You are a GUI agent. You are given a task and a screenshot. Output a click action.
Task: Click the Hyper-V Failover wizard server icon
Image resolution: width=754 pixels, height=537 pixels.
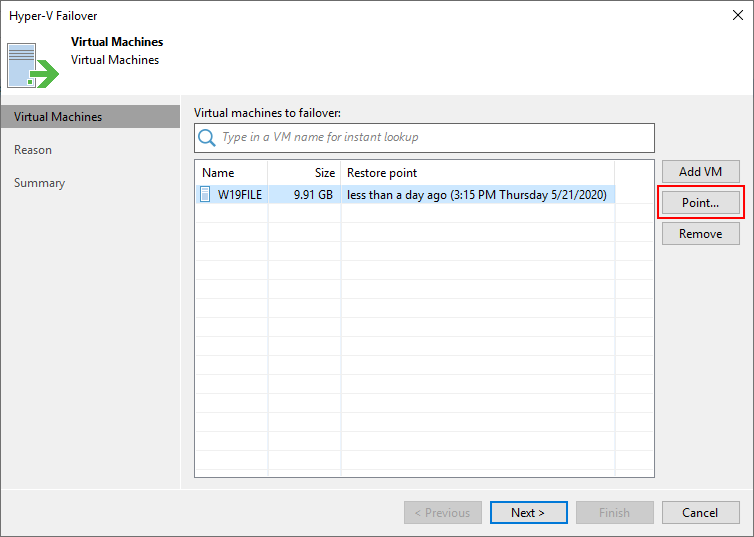(x=33, y=65)
